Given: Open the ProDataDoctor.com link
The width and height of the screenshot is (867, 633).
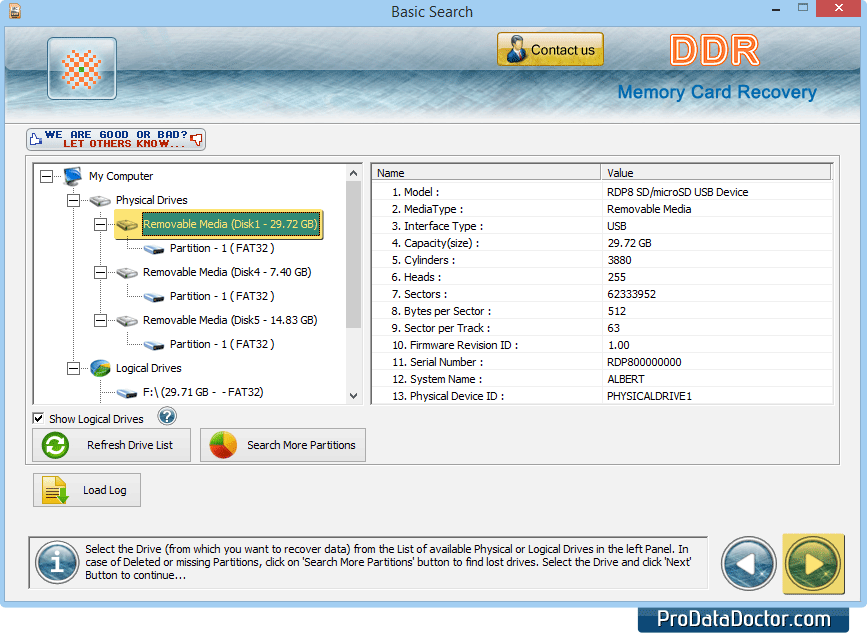Looking at the screenshot, I should pos(743,620).
